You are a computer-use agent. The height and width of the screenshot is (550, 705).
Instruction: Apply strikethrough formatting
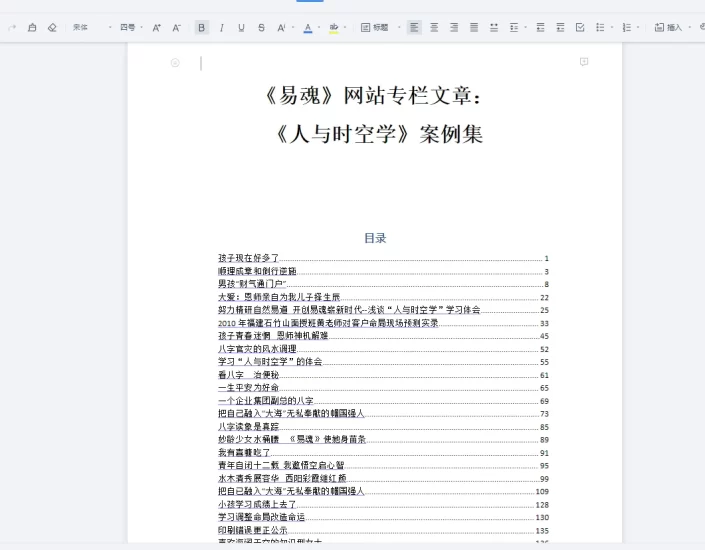pos(261,28)
